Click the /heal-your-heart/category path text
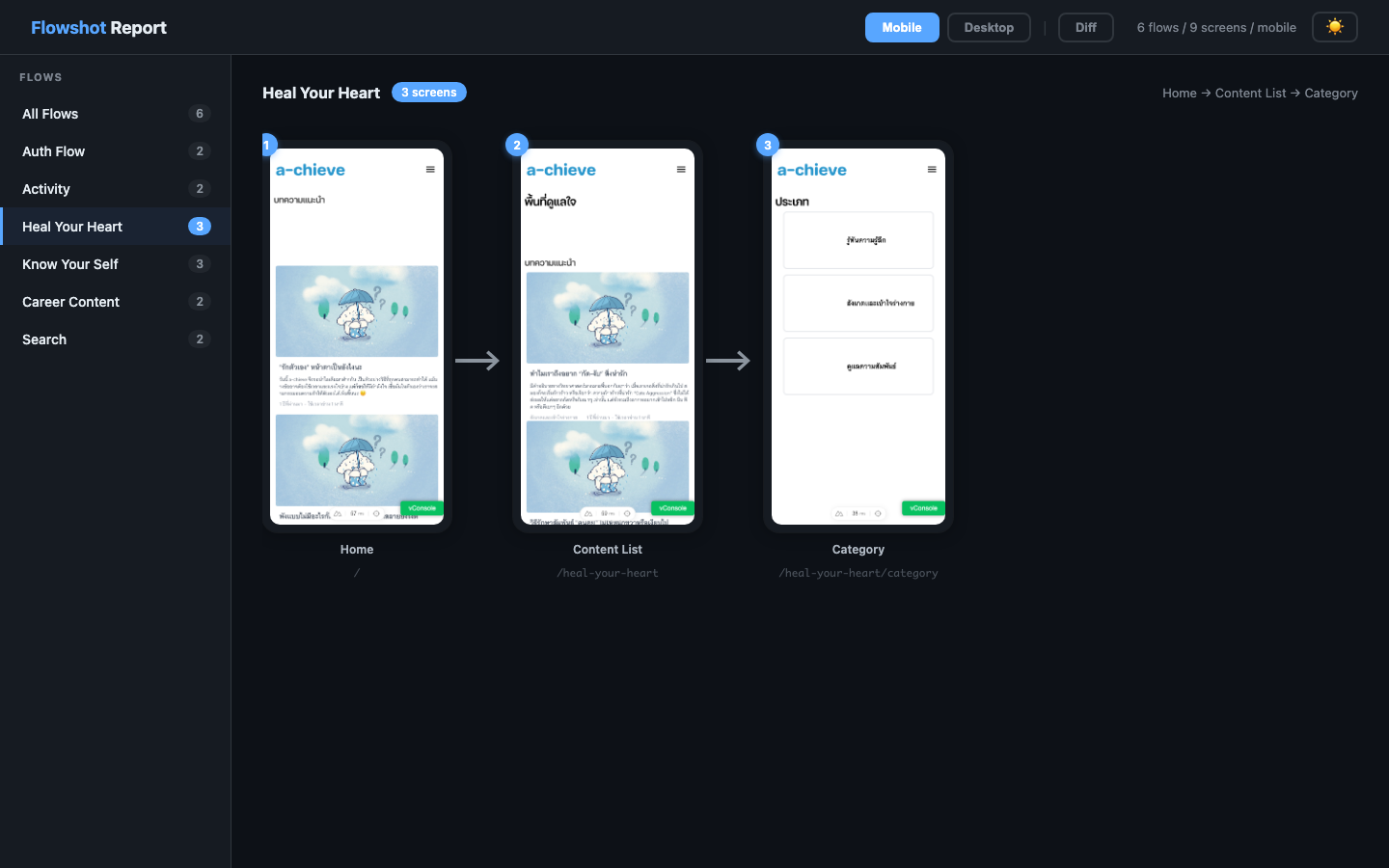Viewport: 1389px width, 868px height. (x=858, y=573)
